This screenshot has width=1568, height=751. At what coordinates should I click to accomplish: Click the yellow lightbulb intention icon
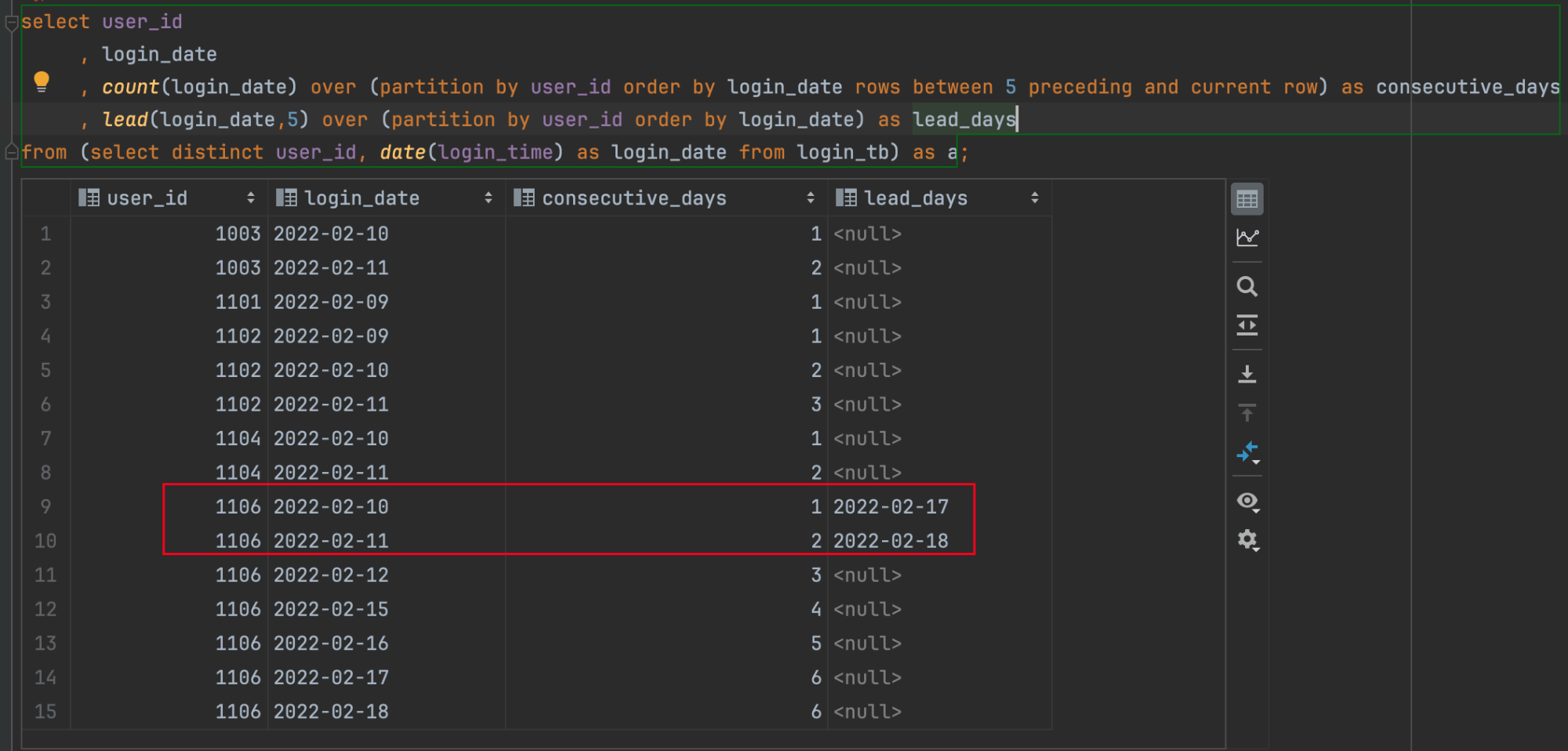[x=42, y=82]
